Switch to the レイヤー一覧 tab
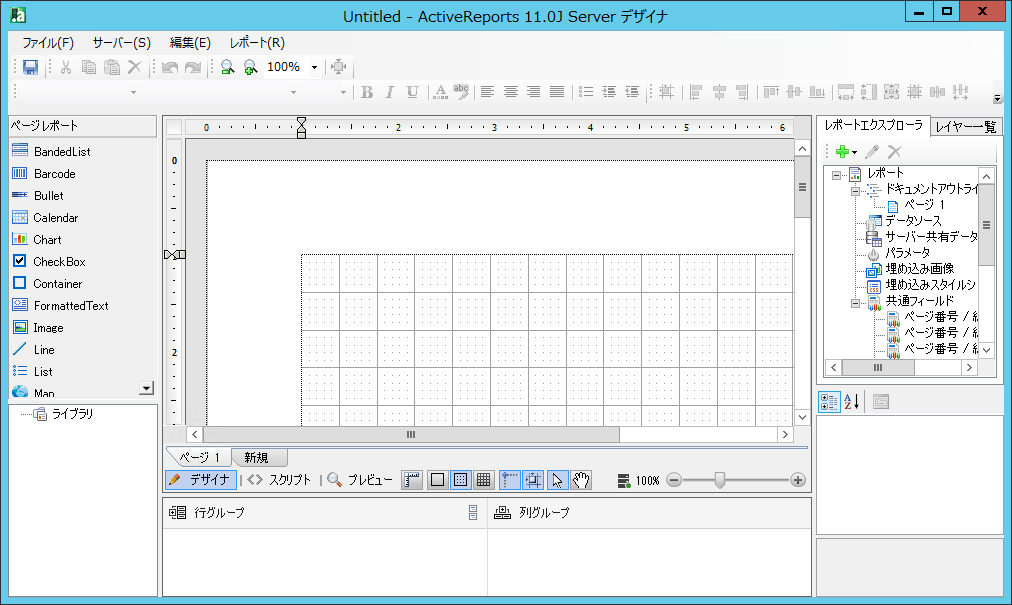This screenshot has width=1012, height=605. (x=964, y=126)
